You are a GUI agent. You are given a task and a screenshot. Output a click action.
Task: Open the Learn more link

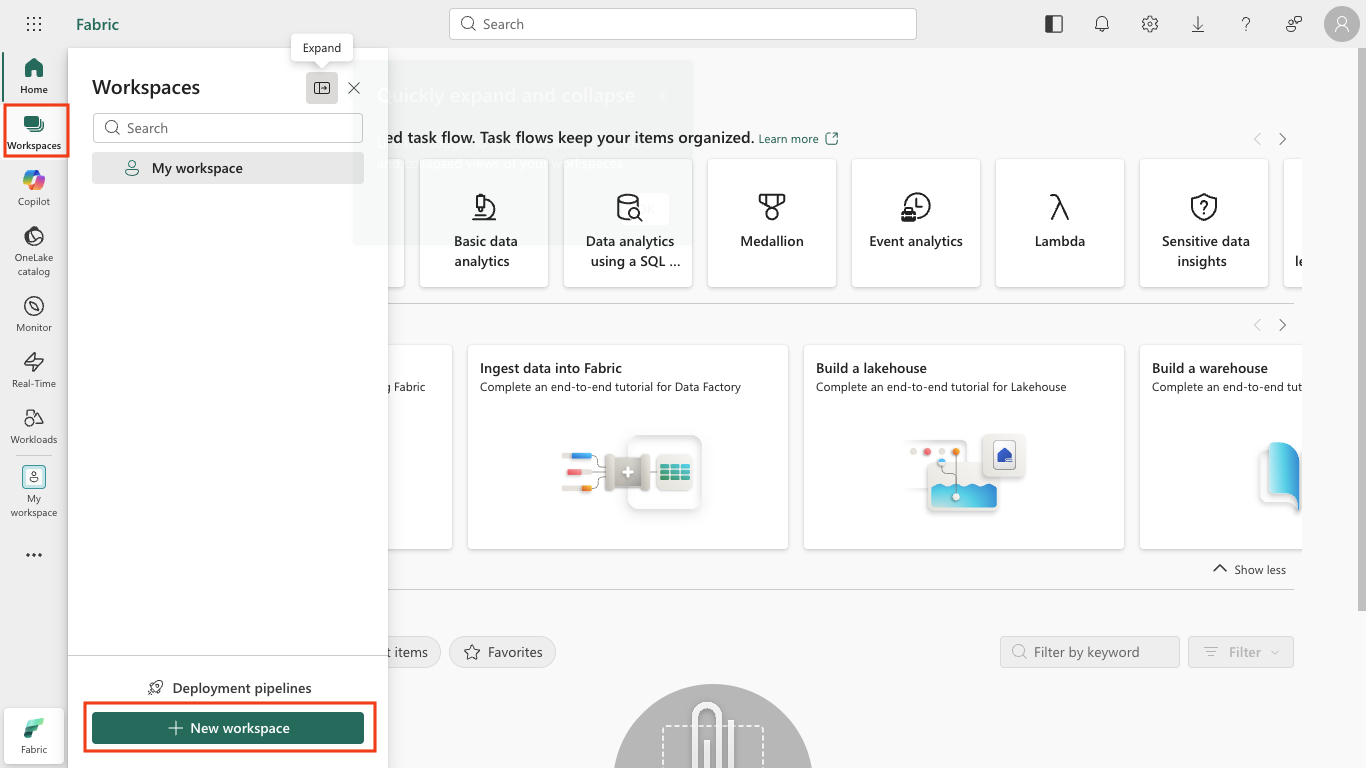[x=798, y=139]
